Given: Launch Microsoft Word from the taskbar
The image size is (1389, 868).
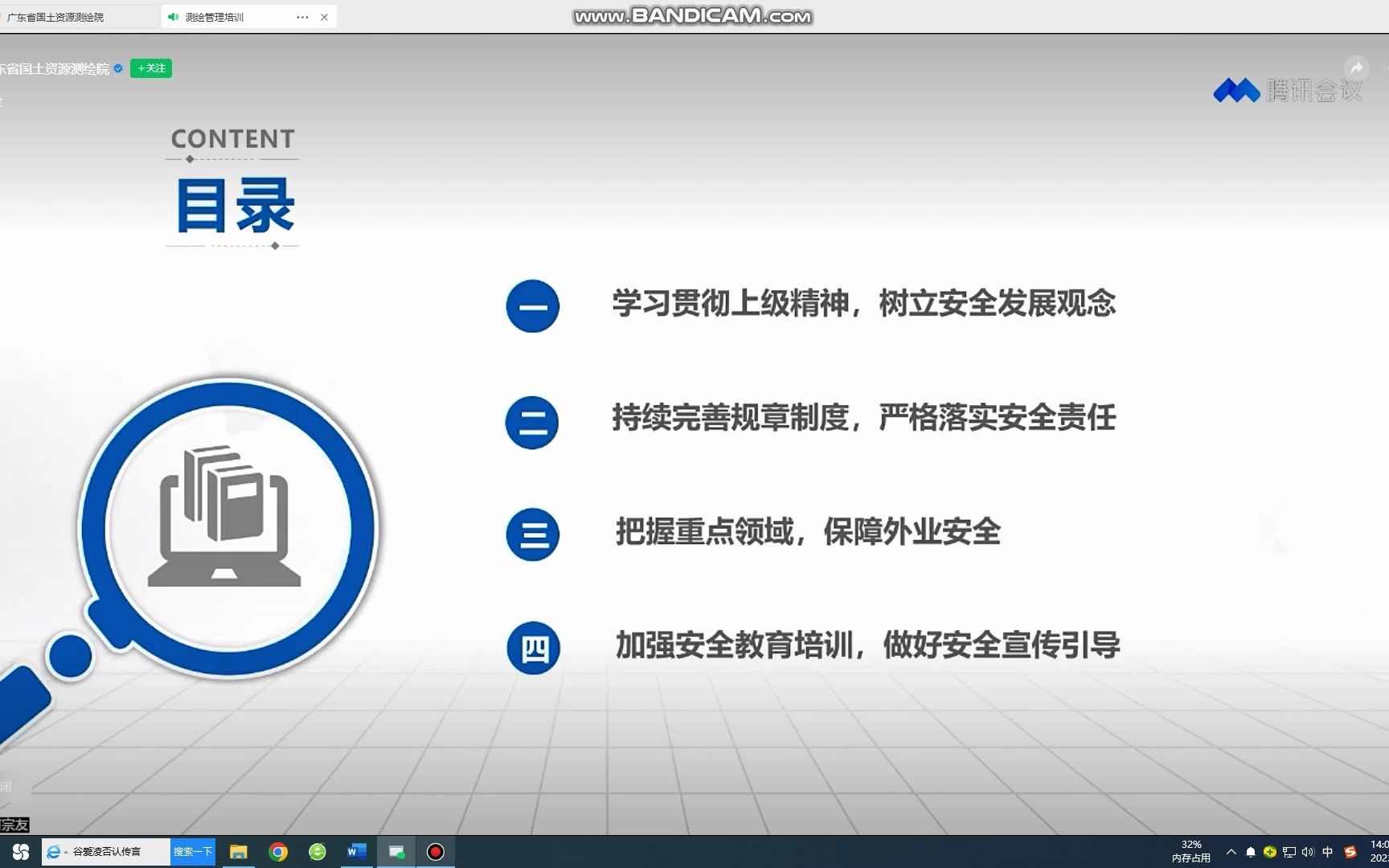Looking at the screenshot, I should pos(356,851).
